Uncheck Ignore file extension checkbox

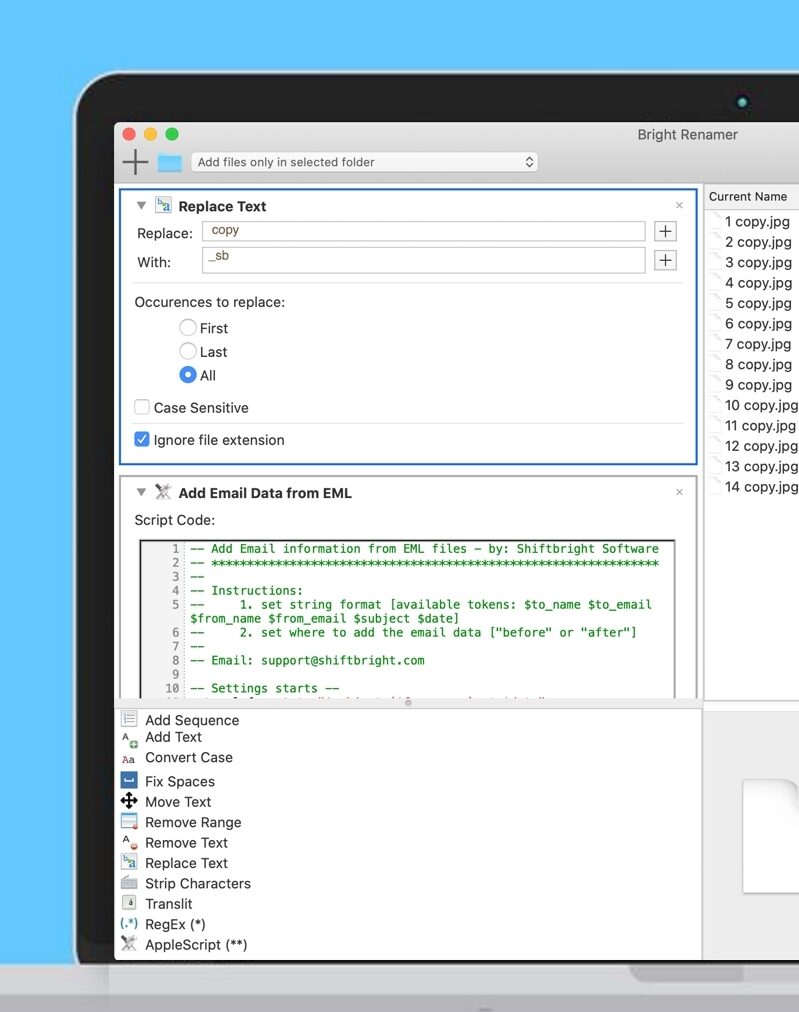pyautogui.click(x=142, y=440)
